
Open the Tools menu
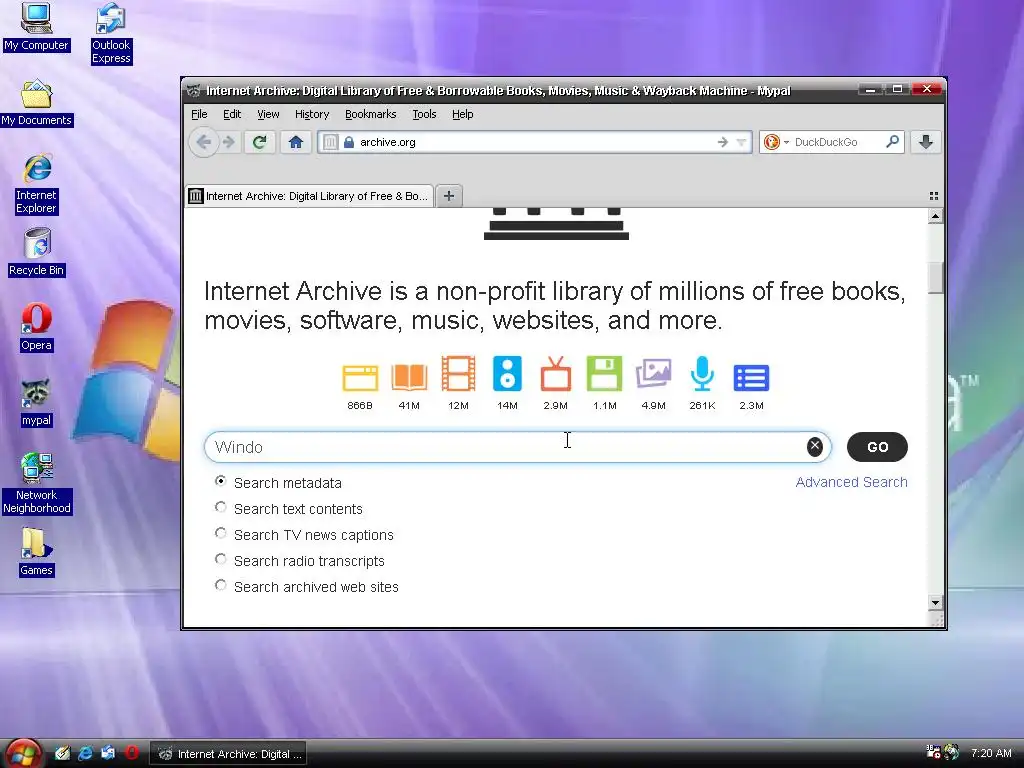(424, 114)
